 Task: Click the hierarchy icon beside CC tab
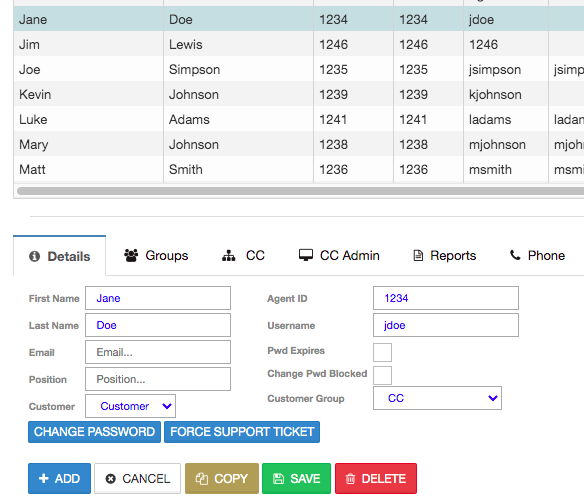pos(229,256)
